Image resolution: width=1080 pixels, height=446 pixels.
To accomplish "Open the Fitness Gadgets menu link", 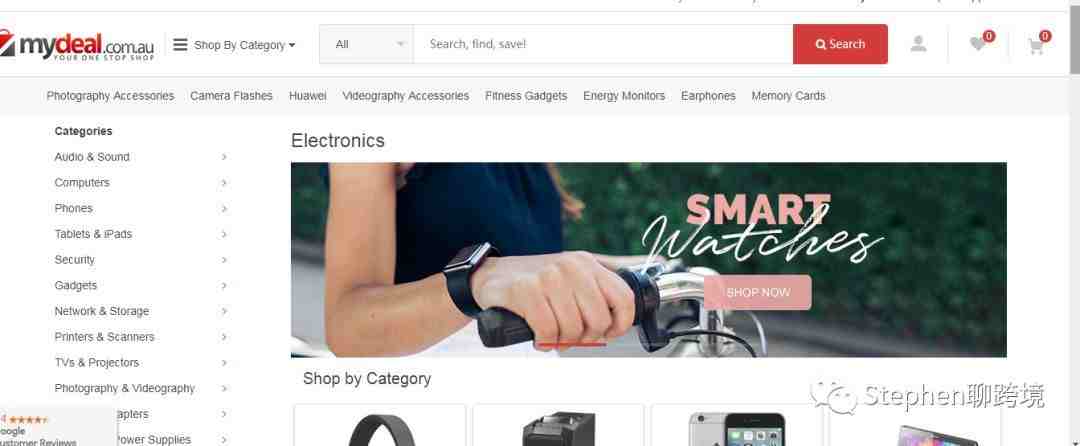I will pos(526,96).
